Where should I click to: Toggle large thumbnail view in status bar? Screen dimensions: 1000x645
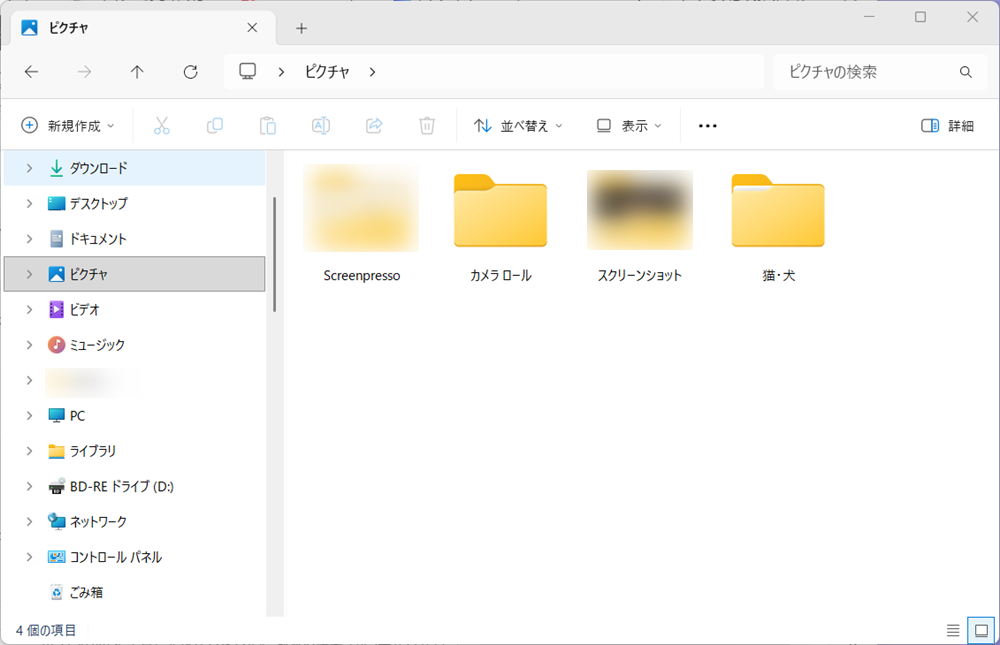click(981, 630)
